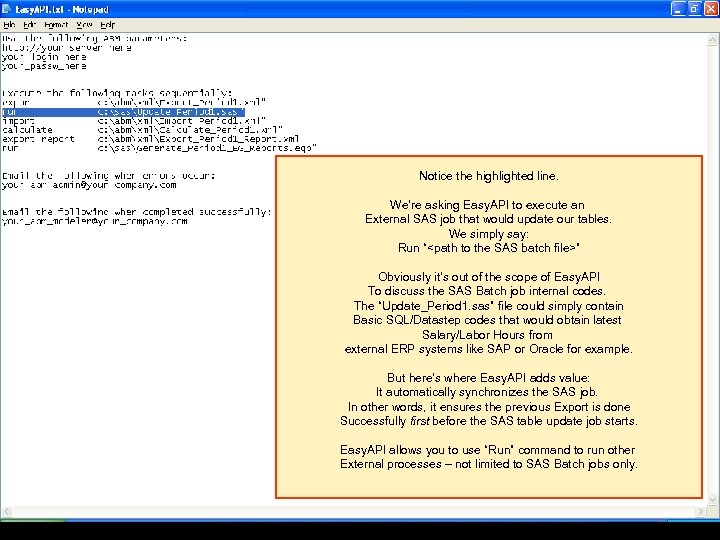Click the Generate_Period1_EG_Reports.egp path text
The image size is (720, 540).
(207, 148)
